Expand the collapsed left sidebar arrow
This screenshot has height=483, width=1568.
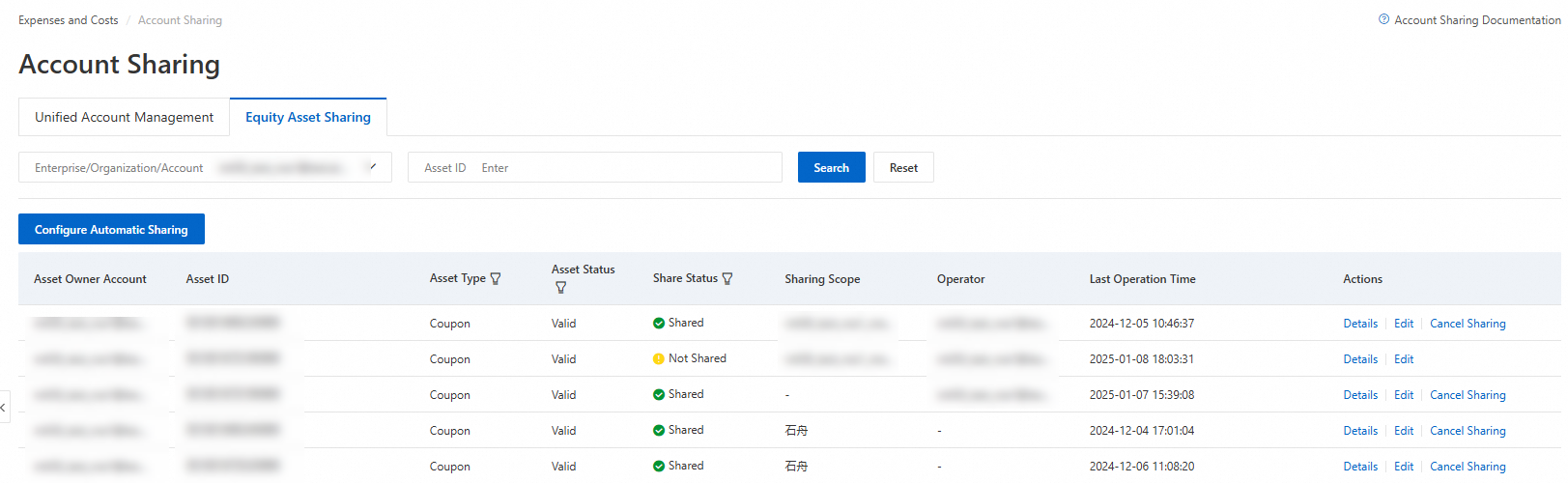pyautogui.click(x=4, y=407)
